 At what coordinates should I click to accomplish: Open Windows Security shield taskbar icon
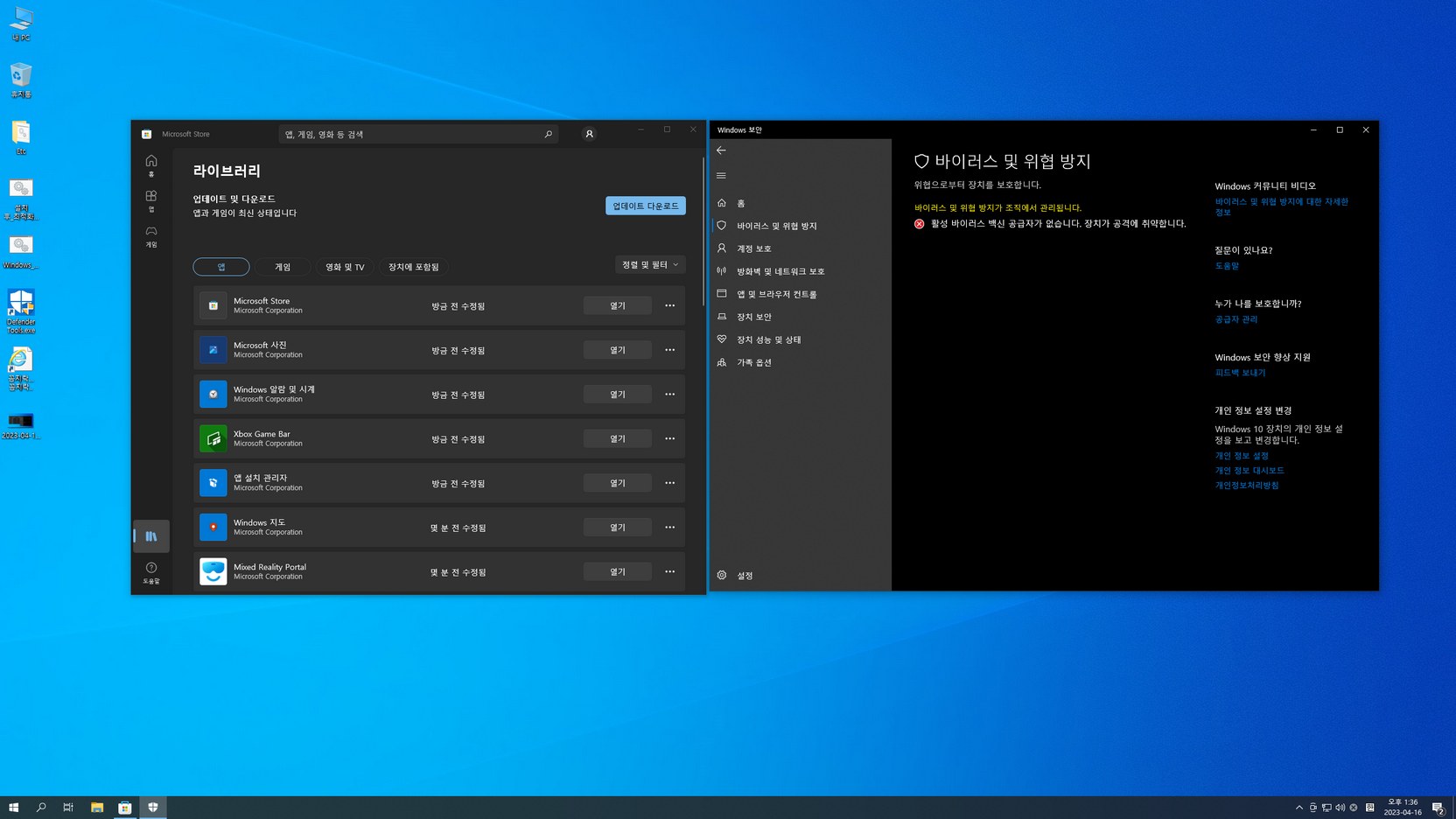tap(153, 808)
